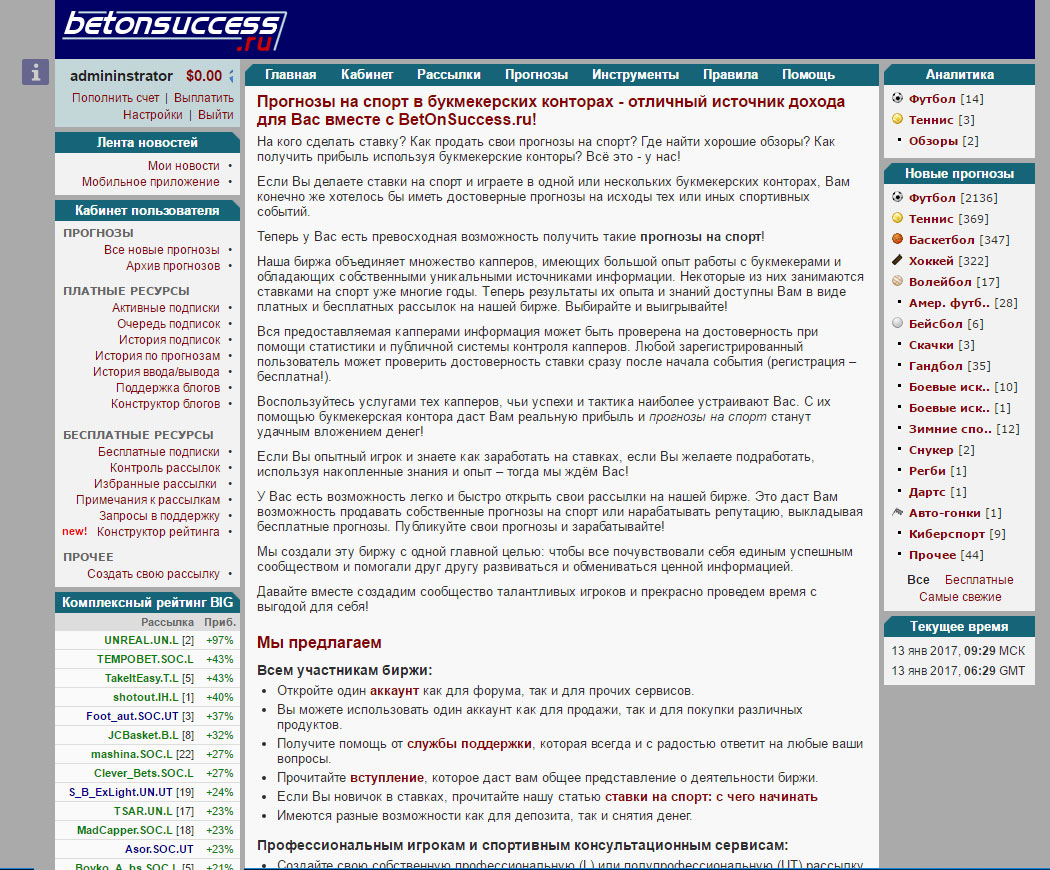Open the Помощь menu item

(808, 74)
